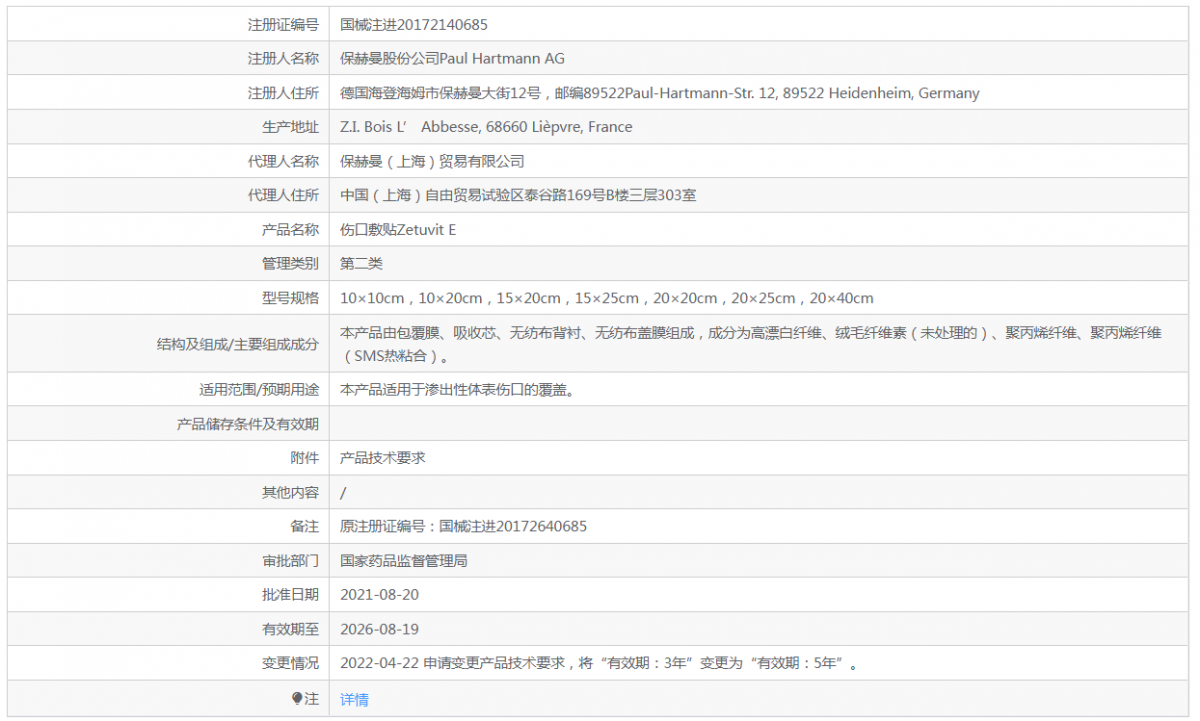
Task: Select the text 保赫曼股份公司Paul Hartmann AG
Action: click(x=452, y=58)
